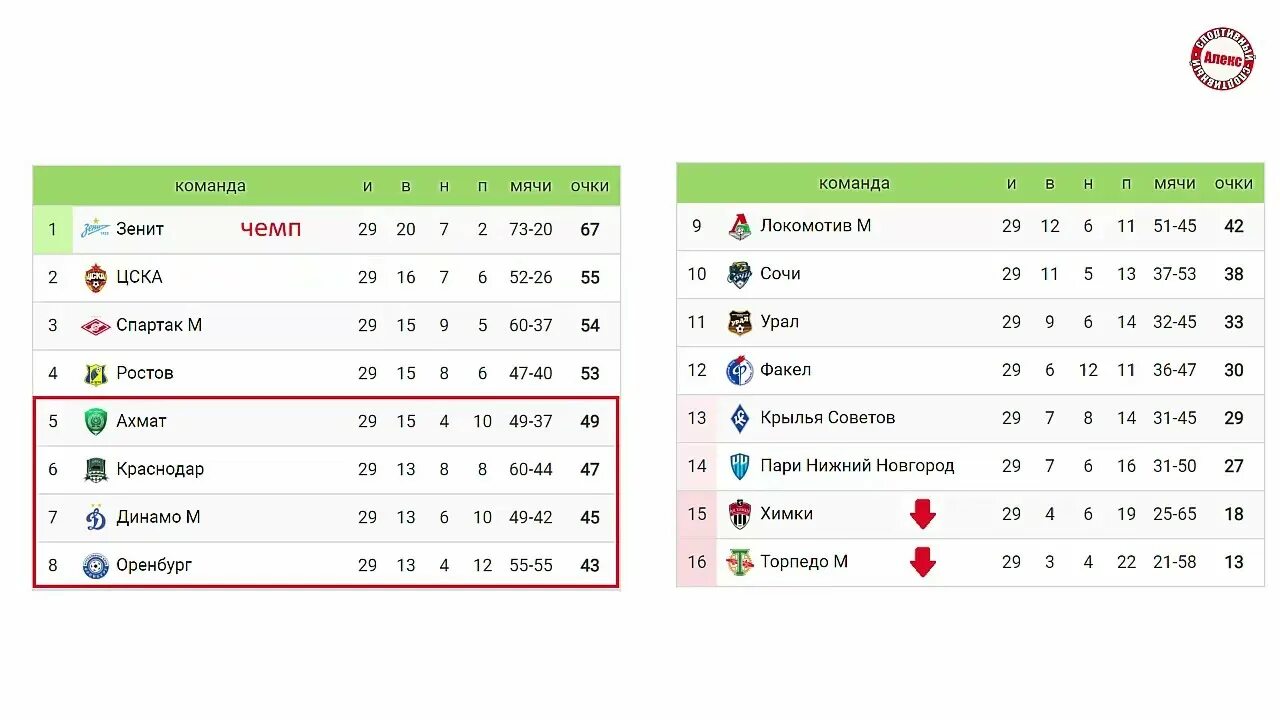
Task: Click the red чемп label beside Зенит
Action: 271,229
